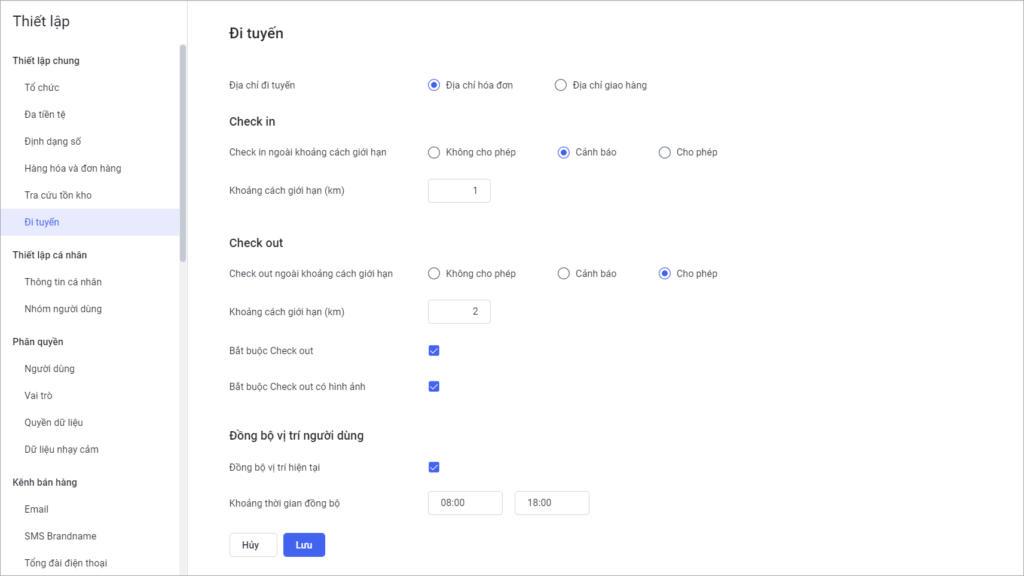Select the 'Địa chỉ giao hàng' radio option

click(x=560, y=85)
